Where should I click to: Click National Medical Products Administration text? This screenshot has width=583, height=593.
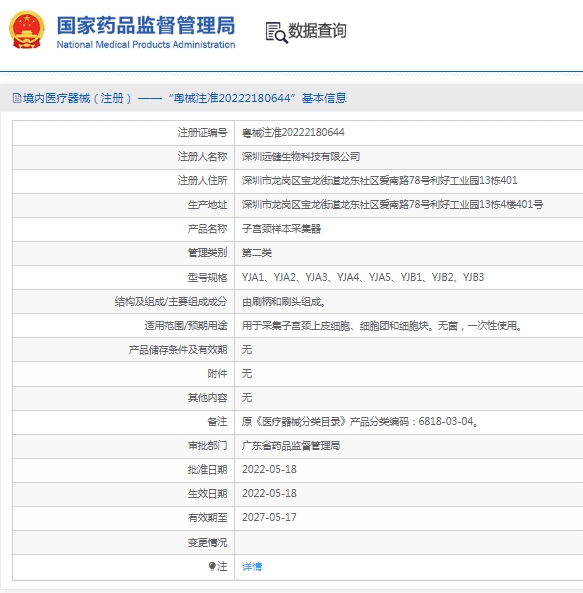(146, 45)
